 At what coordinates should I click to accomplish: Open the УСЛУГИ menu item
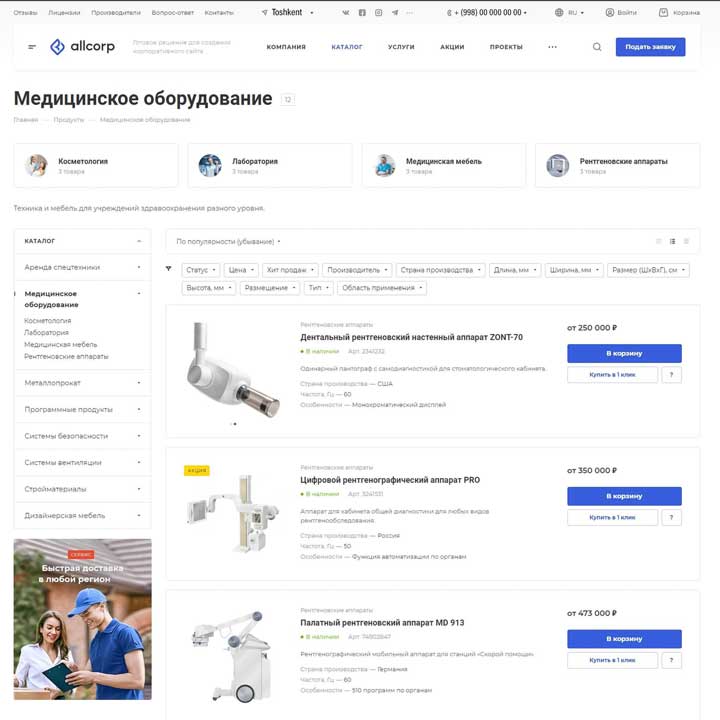click(401, 47)
